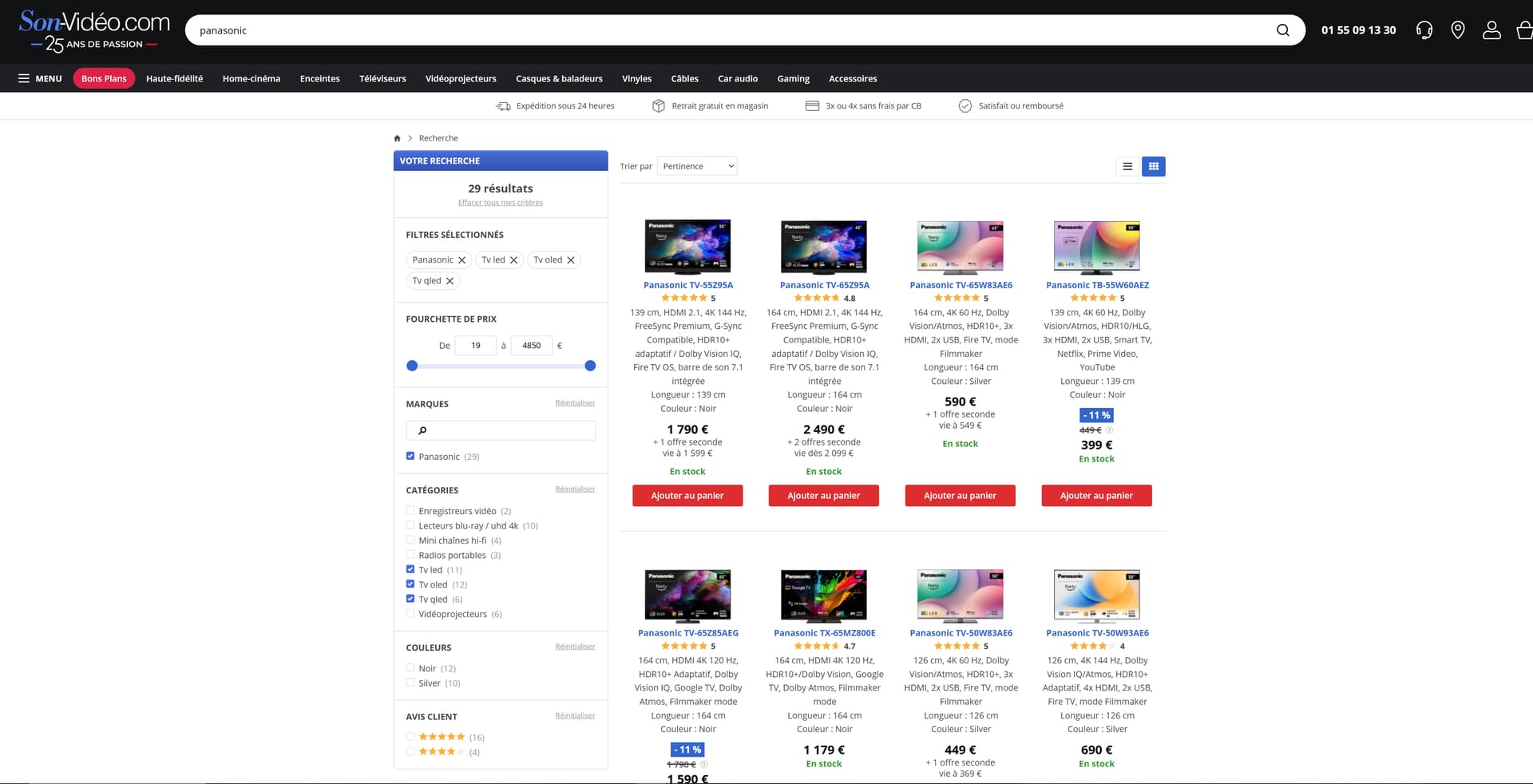Switch to list view layout
The image size is (1533, 784).
point(1127,166)
